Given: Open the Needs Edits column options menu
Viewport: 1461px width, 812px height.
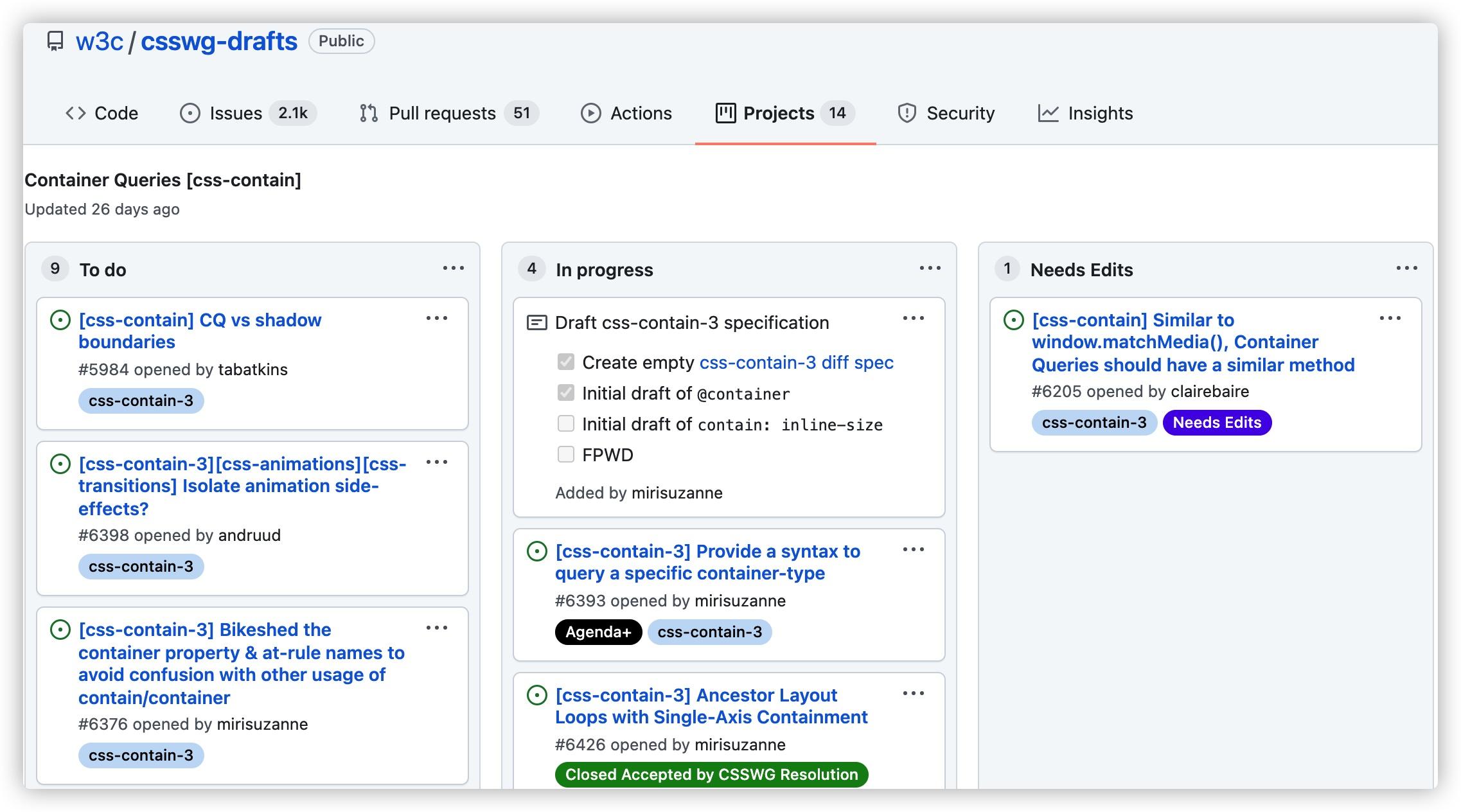Looking at the screenshot, I should 1406,269.
